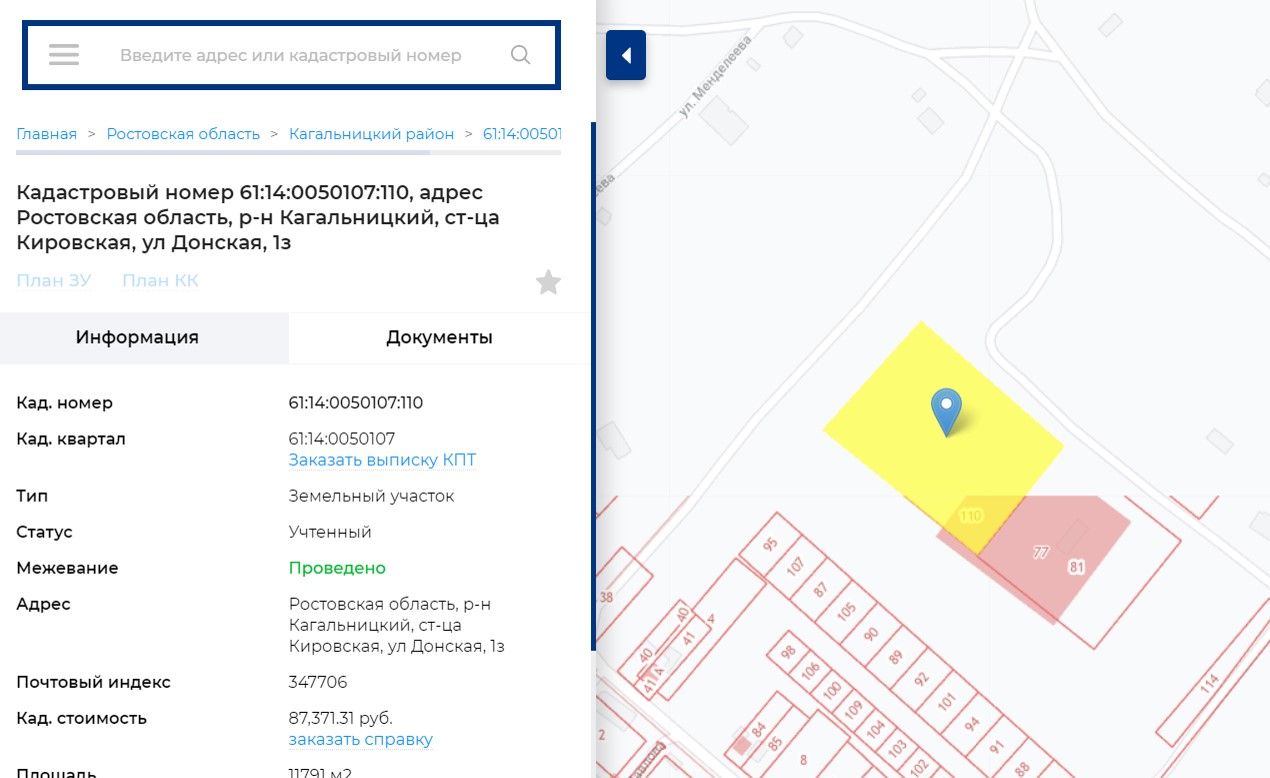Viewport: 1270px width, 778px height.
Task: Add parcel to favorites with star icon
Action: click(x=548, y=283)
